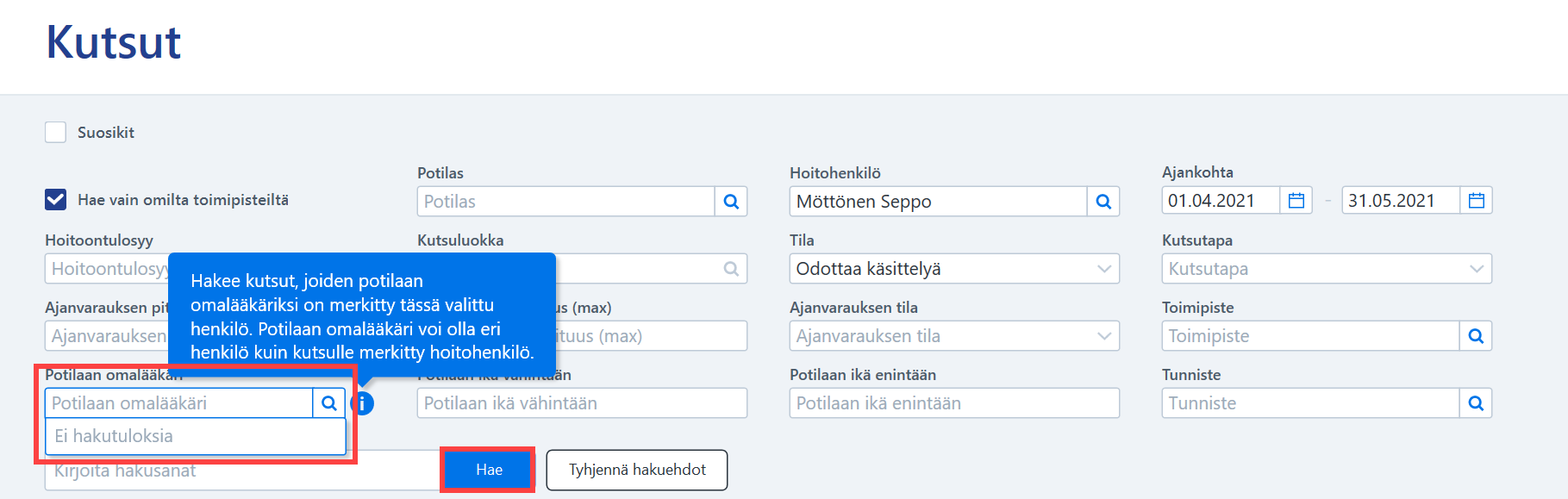Expand the Kutsutapa dropdown
The height and width of the screenshot is (499, 1568).
[1327, 269]
